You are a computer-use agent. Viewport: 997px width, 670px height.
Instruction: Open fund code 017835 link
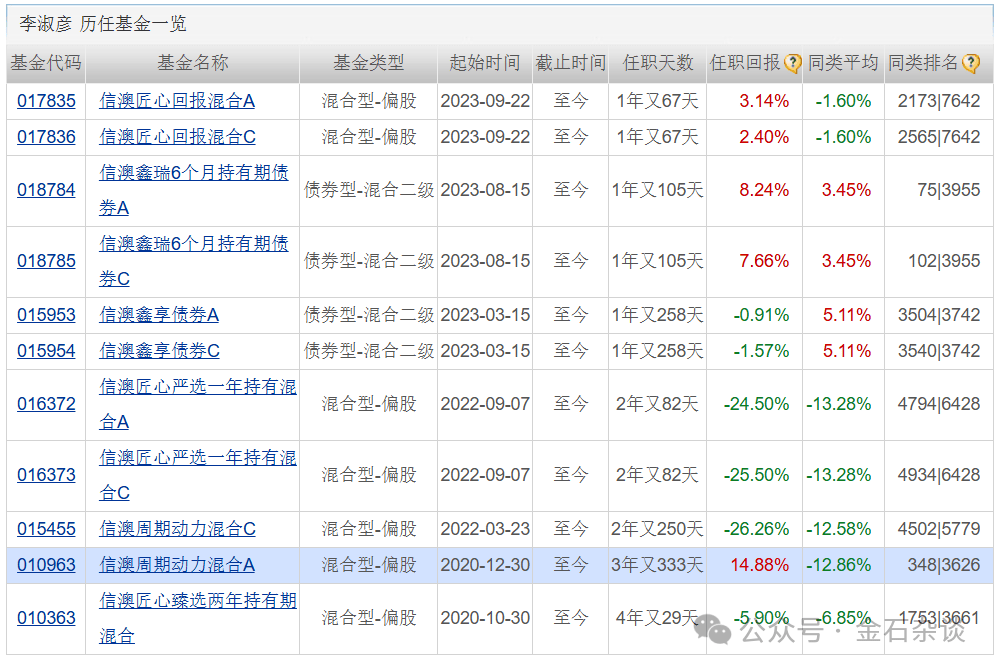[46, 101]
